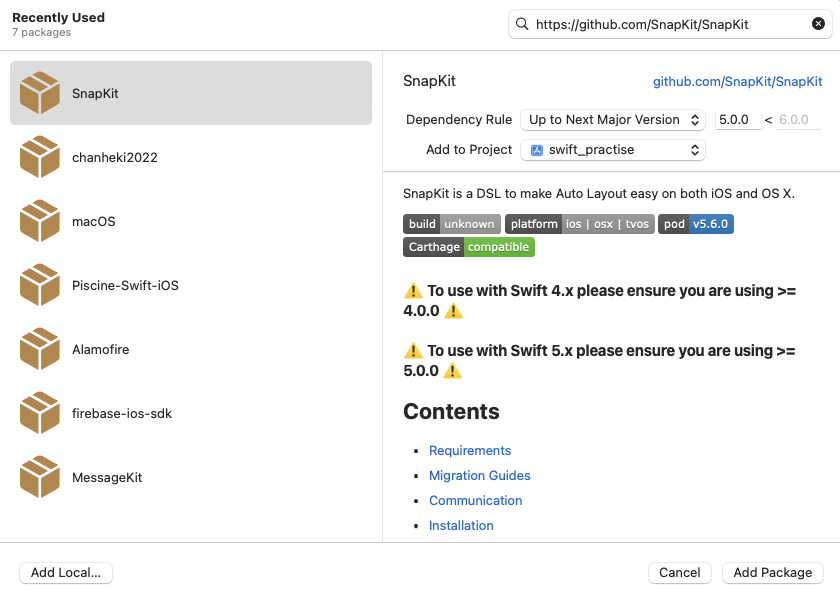
Task: Select macOS in the package list
Action: (191, 221)
